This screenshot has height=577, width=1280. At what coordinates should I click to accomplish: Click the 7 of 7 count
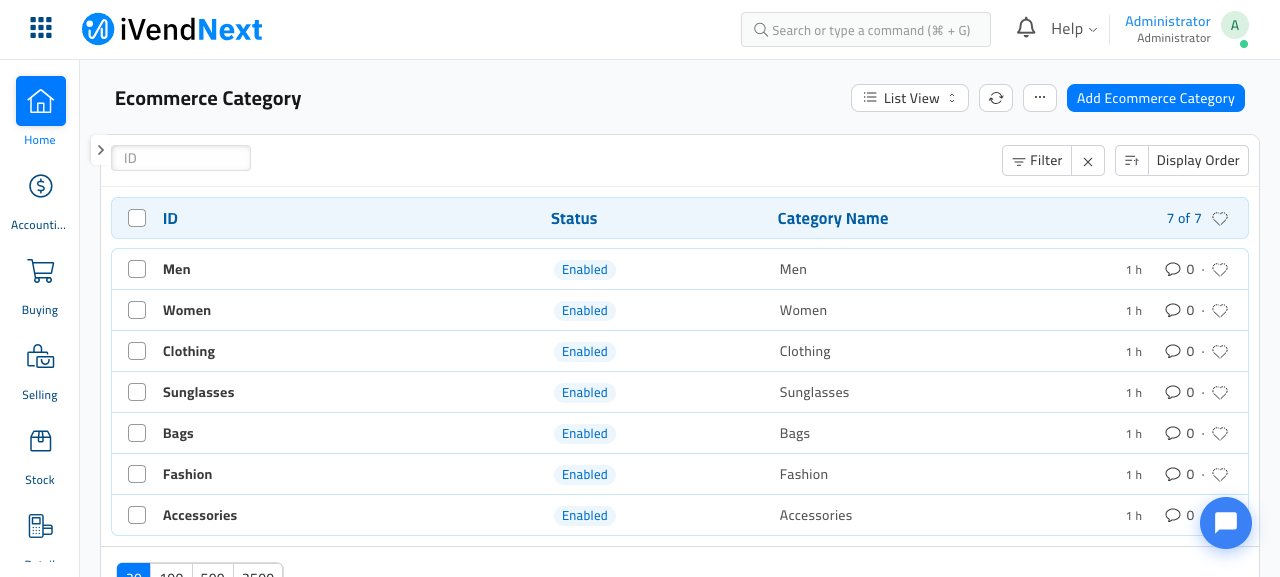[1184, 219]
